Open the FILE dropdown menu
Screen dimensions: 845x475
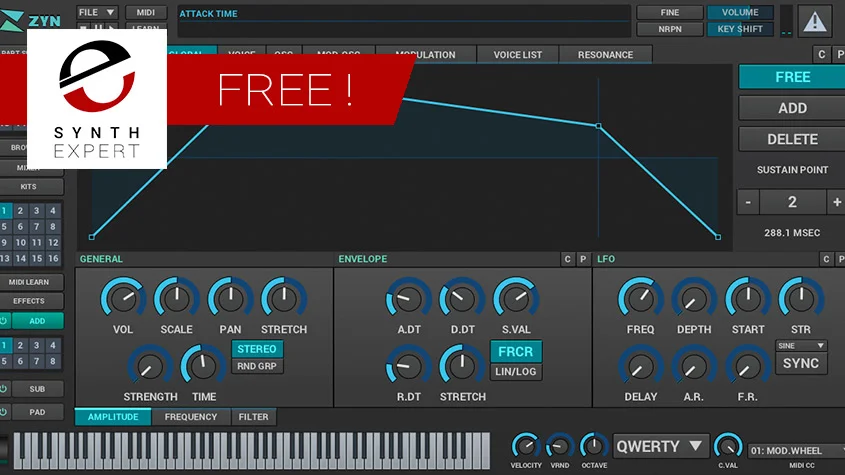pyautogui.click(x=96, y=12)
